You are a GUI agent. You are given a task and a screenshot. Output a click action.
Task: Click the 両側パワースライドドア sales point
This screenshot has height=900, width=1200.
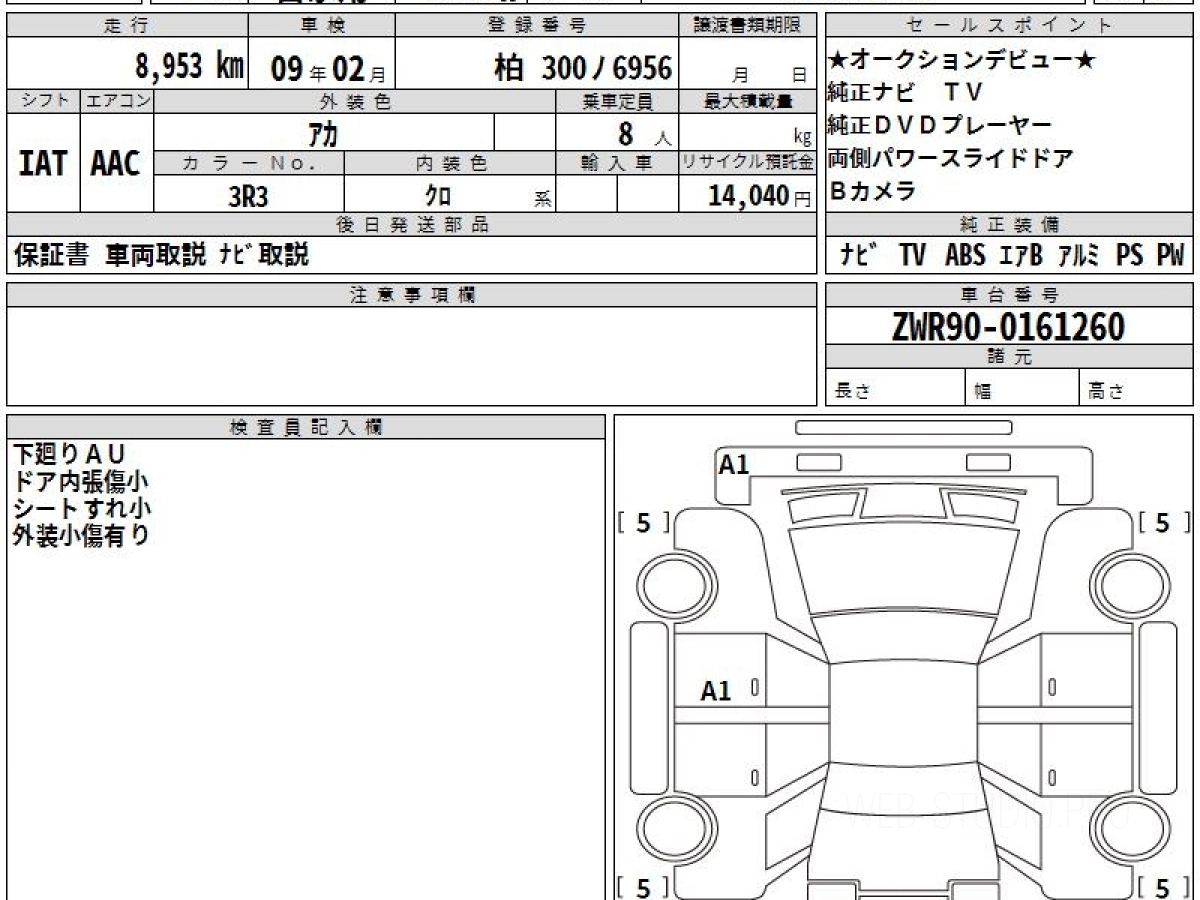950,158
